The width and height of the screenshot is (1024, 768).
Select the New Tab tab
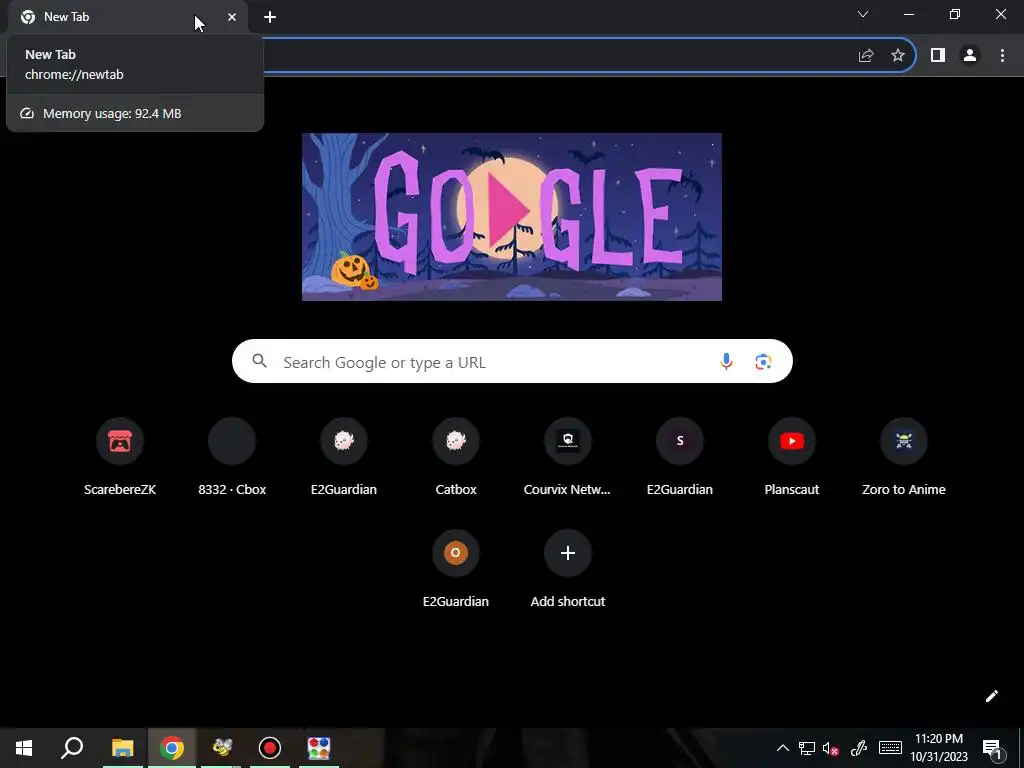127,17
